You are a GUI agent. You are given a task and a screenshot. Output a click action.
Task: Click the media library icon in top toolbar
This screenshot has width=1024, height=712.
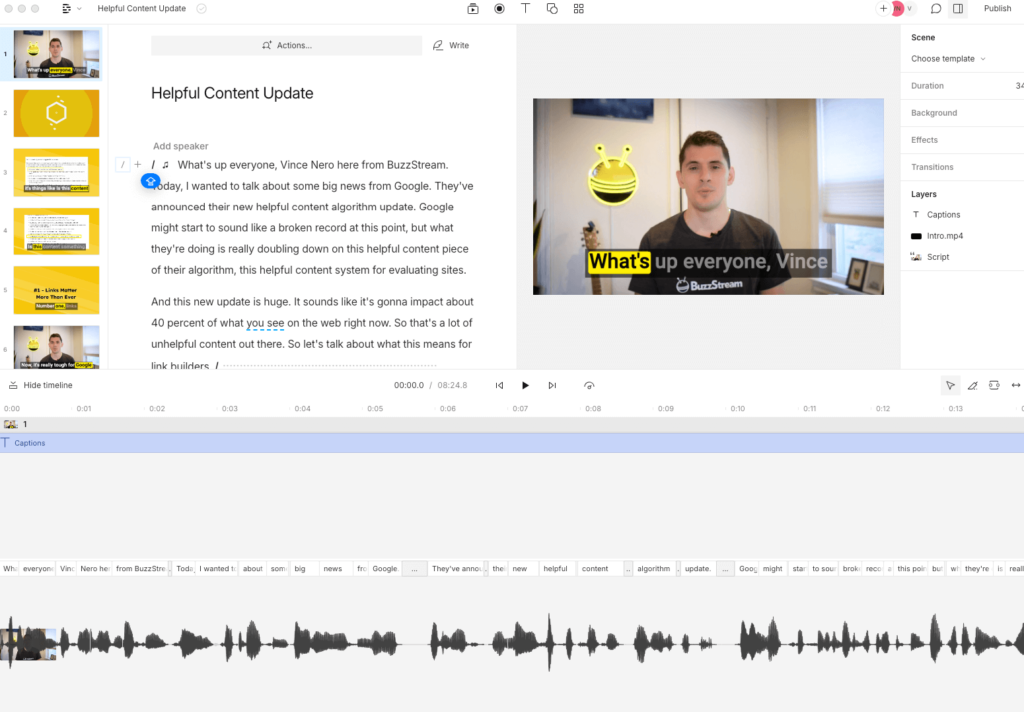point(473,9)
